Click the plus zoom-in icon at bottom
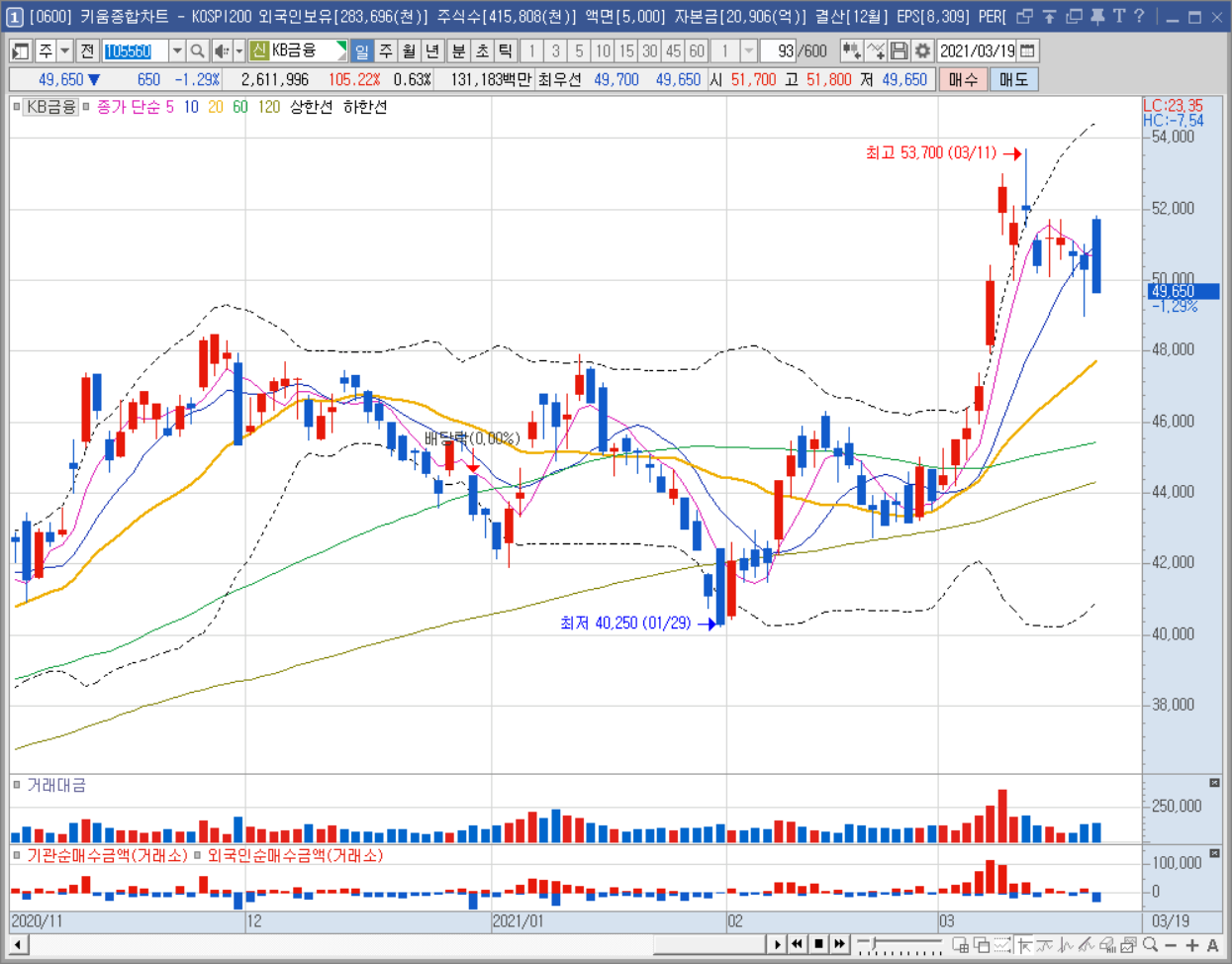 [x=1191, y=945]
